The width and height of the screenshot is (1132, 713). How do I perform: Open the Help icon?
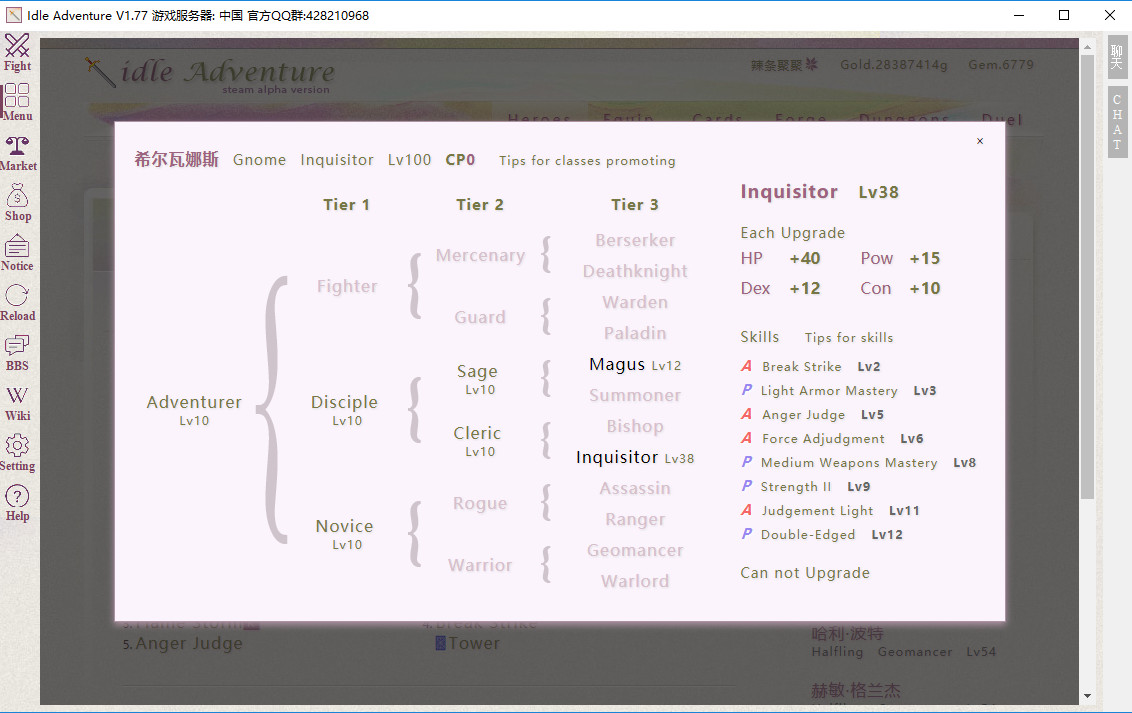17,500
